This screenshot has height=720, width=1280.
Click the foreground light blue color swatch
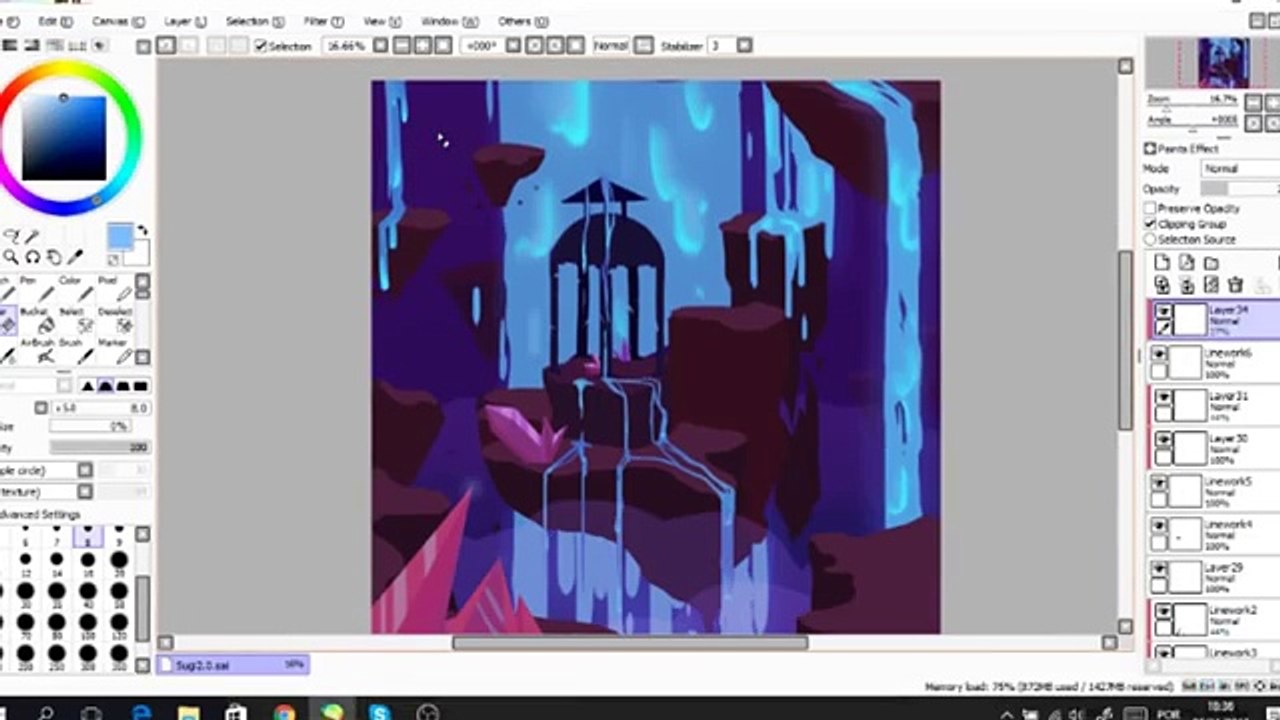tap(119, 236)
